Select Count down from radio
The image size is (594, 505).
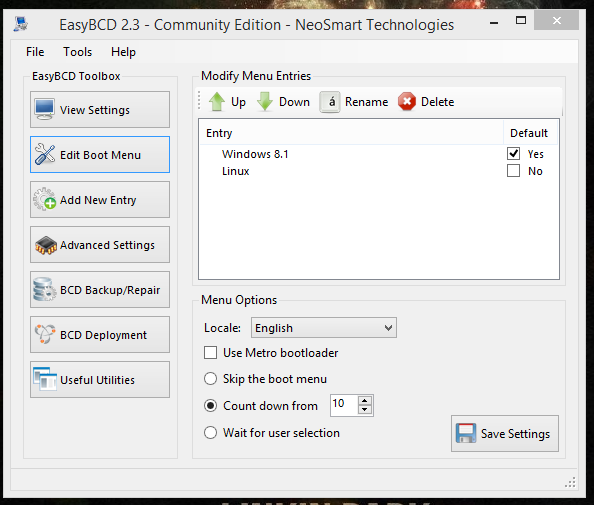[x=210, y=405]
